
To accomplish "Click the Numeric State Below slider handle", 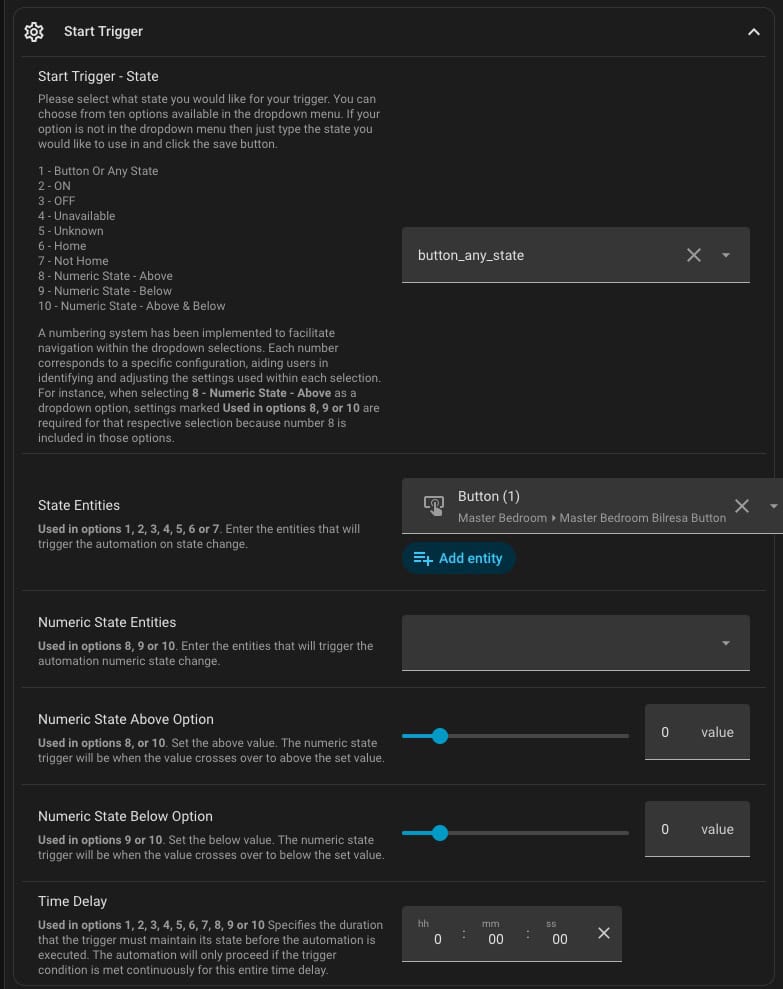I will pos(440,833).
